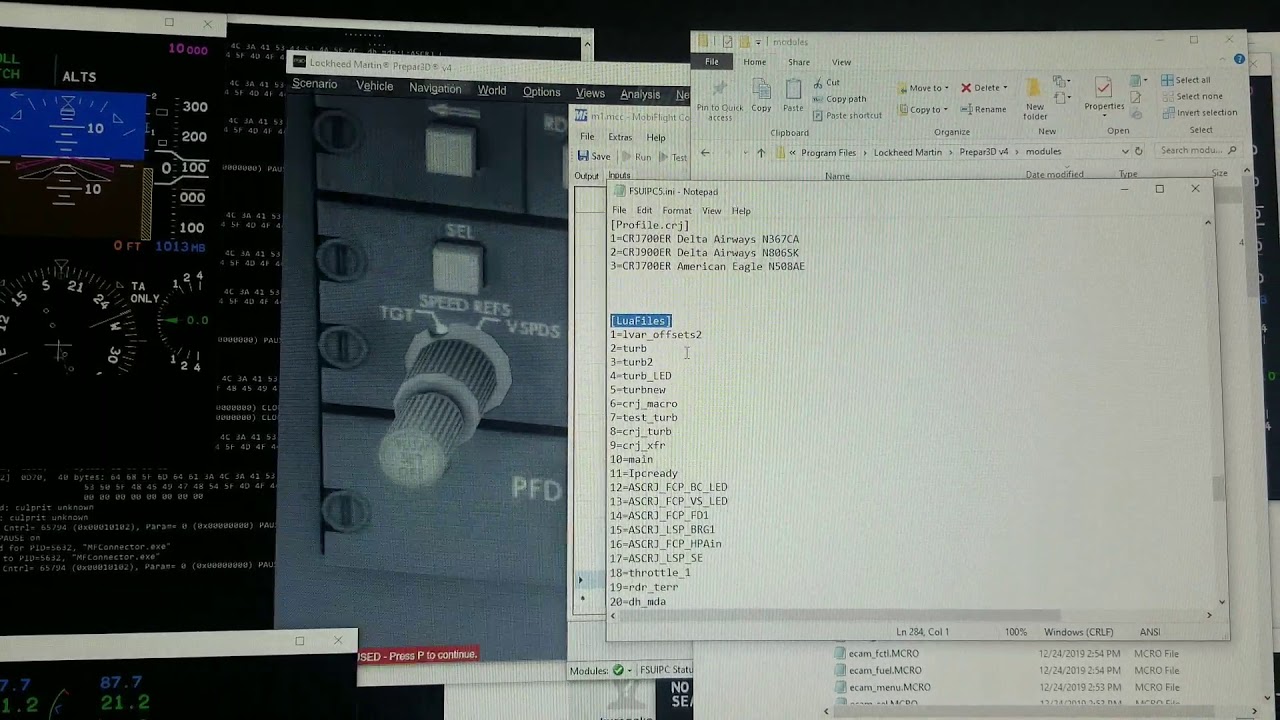Click Prepar3D v4 in Explorer breadcrumb
The width and height of the screenshot is (1280, 720).
tap(984, 152)
